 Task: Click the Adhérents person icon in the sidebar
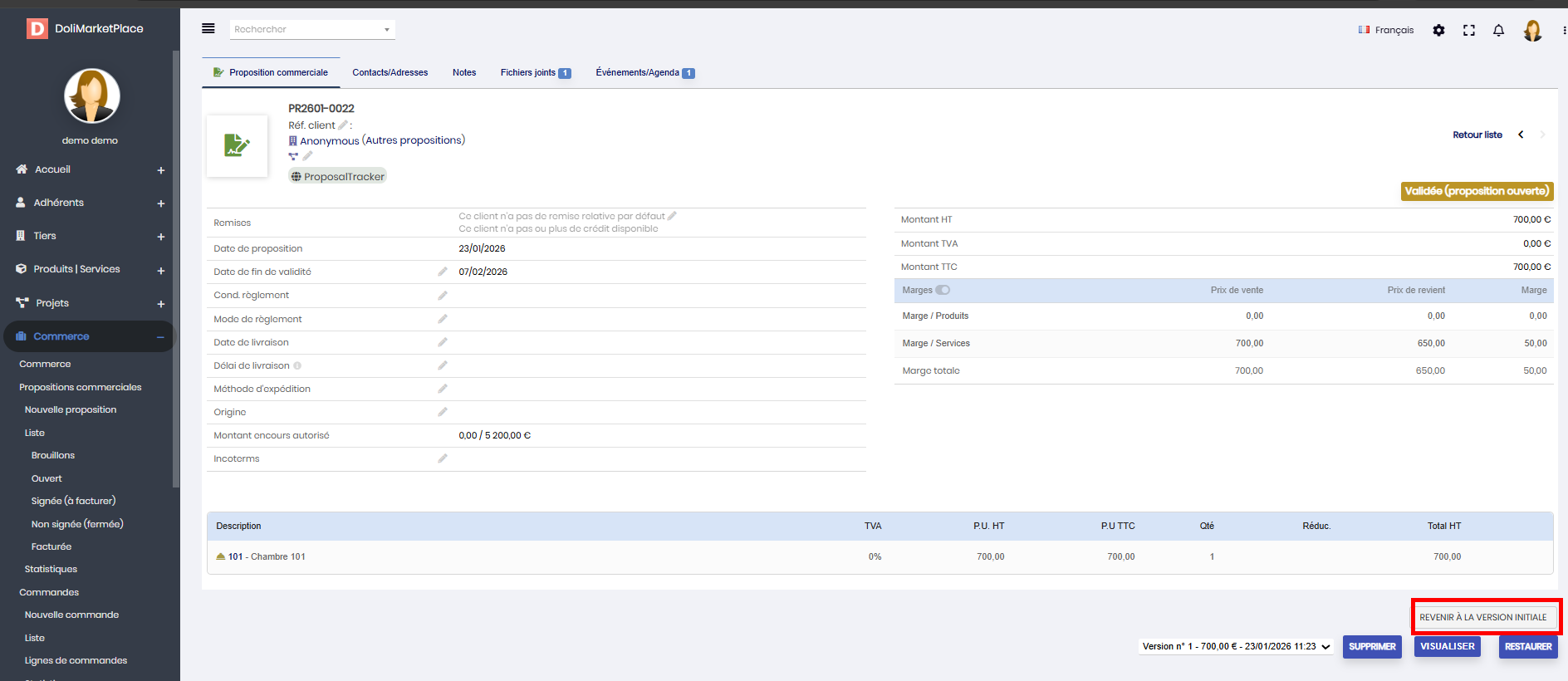coord(21,203)
